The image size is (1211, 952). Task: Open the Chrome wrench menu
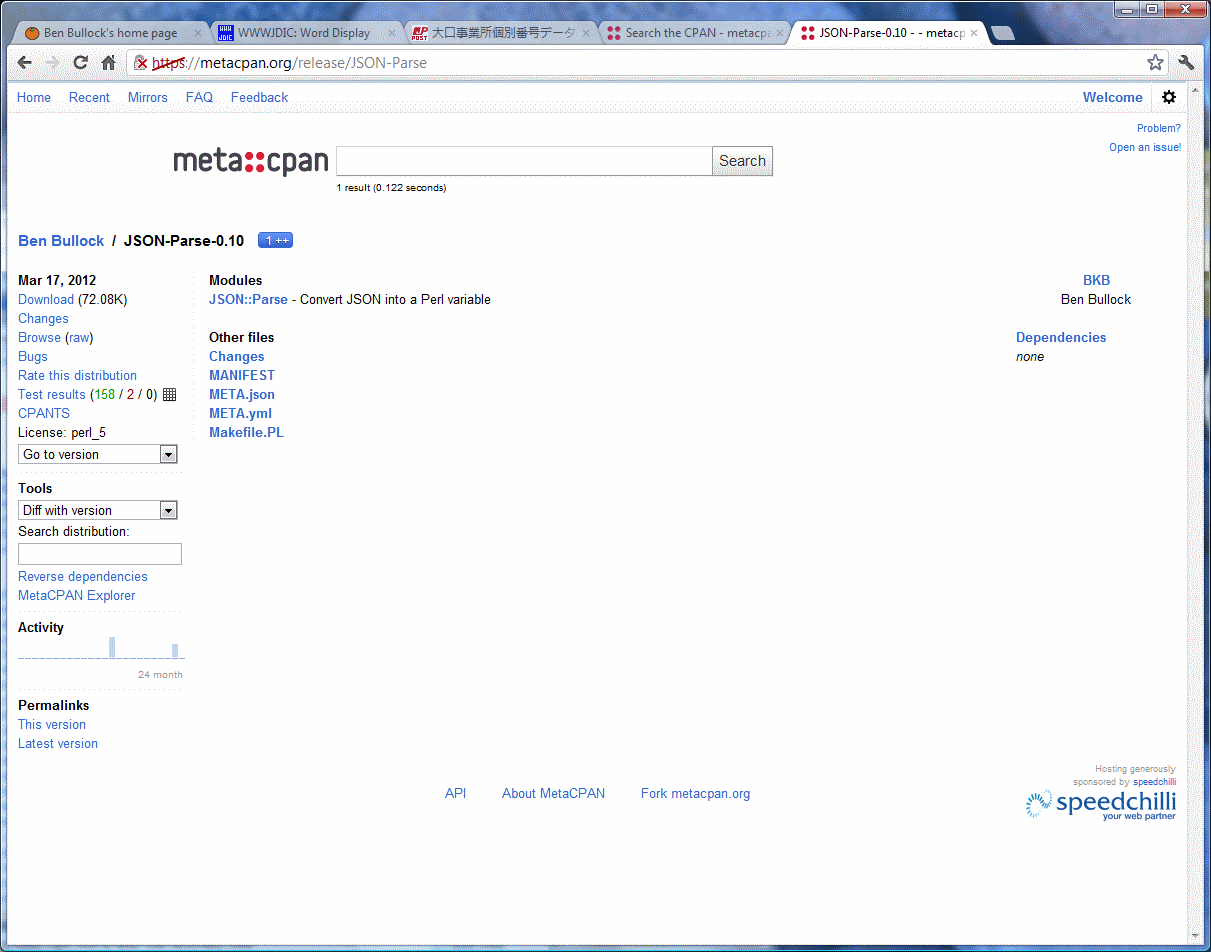pyautogui.click(x=1187, y=63)
